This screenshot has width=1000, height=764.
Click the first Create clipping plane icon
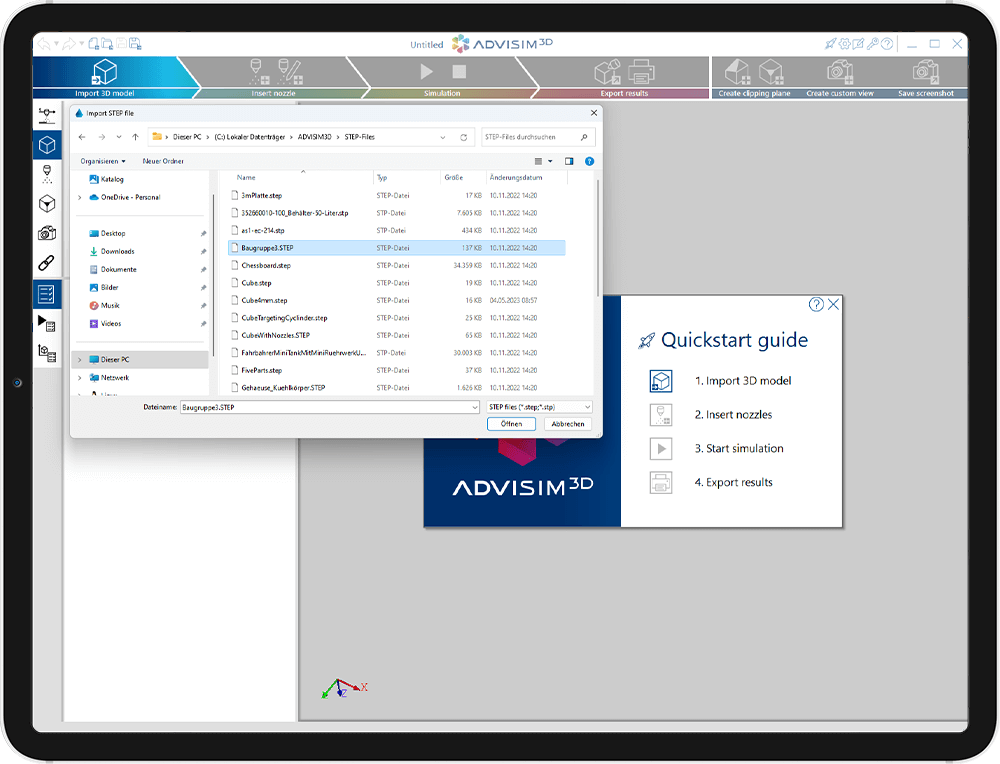[x=738, y=71]
